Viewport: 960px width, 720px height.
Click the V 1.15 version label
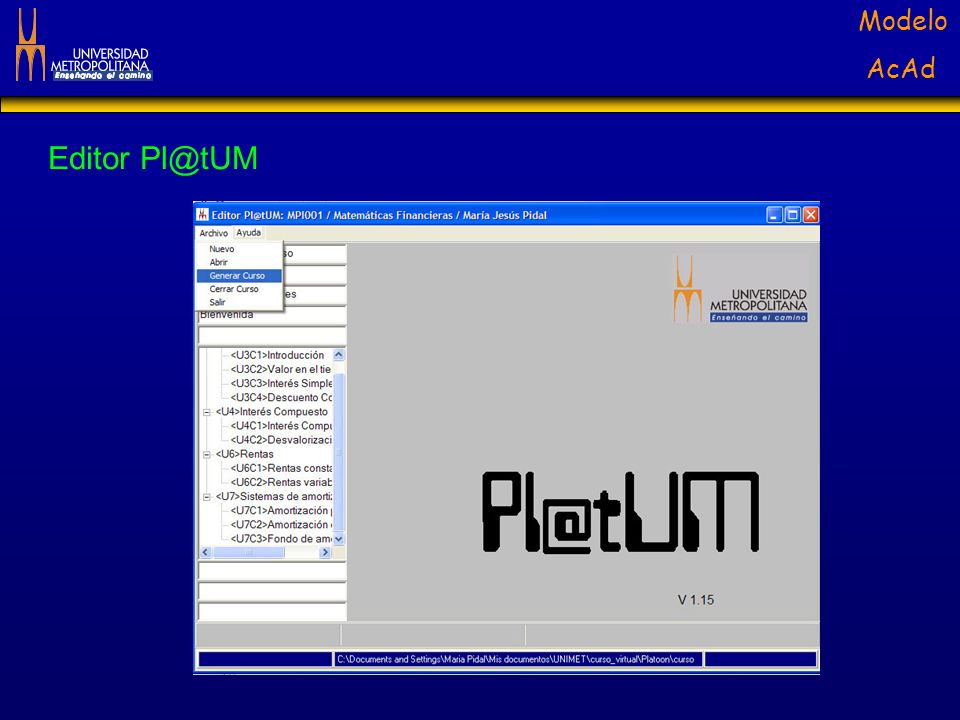696,600
